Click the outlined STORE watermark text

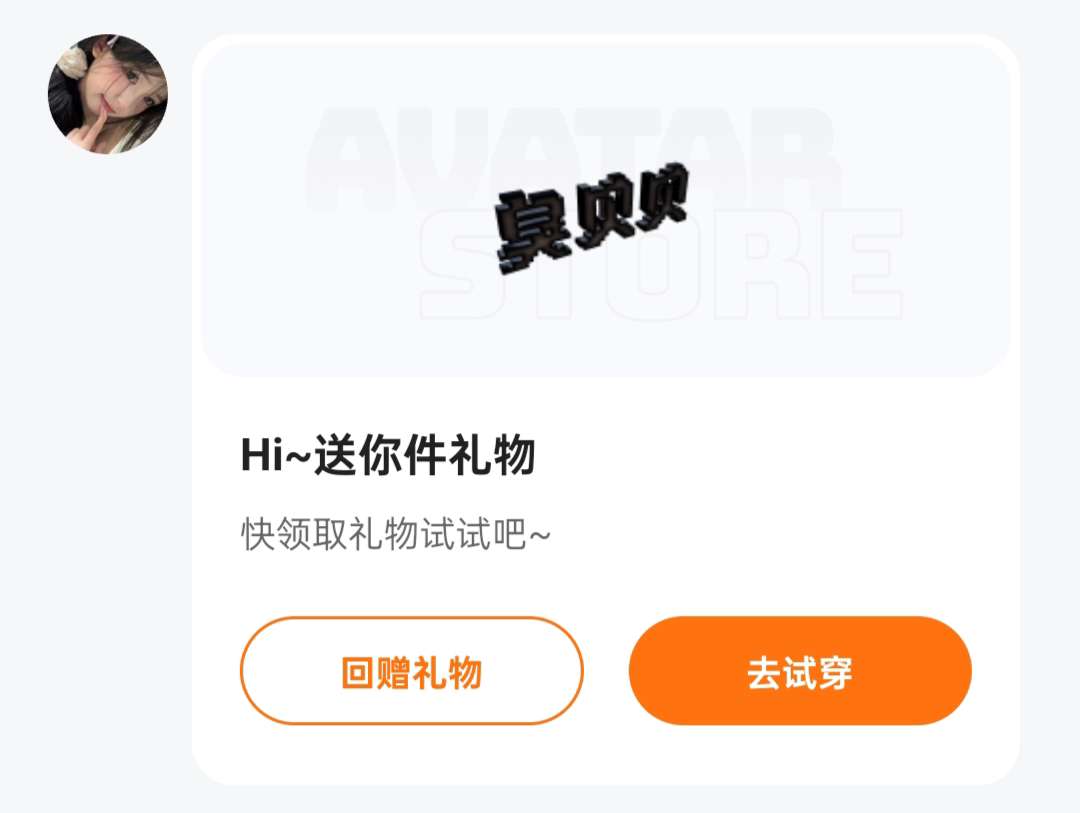pyautogui.click(x=661, y=264)
